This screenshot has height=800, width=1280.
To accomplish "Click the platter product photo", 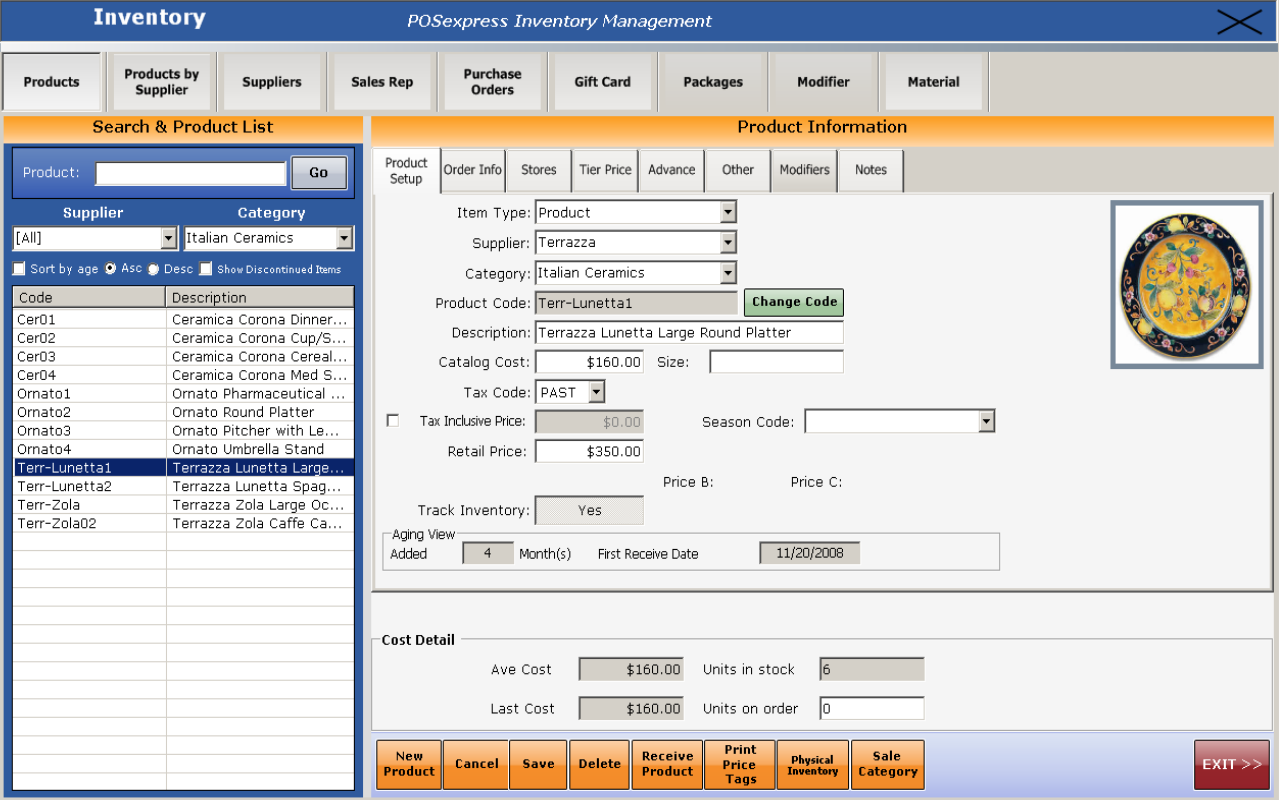I will (1186, 283).
